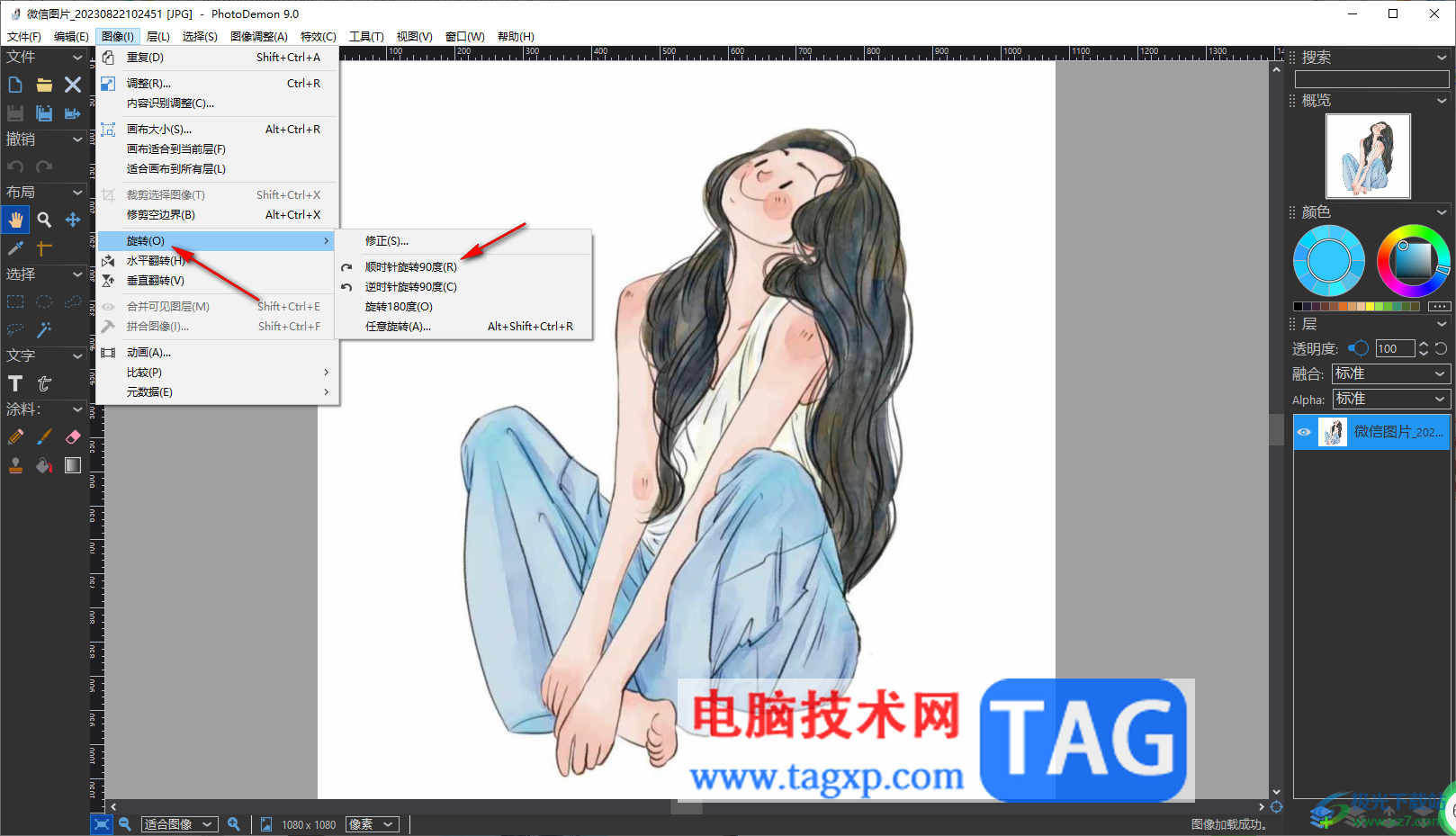This screenshot has width=1456, height=836.
Task: Open the Alpha mode dropdown
Action: tap(1390, 399)
